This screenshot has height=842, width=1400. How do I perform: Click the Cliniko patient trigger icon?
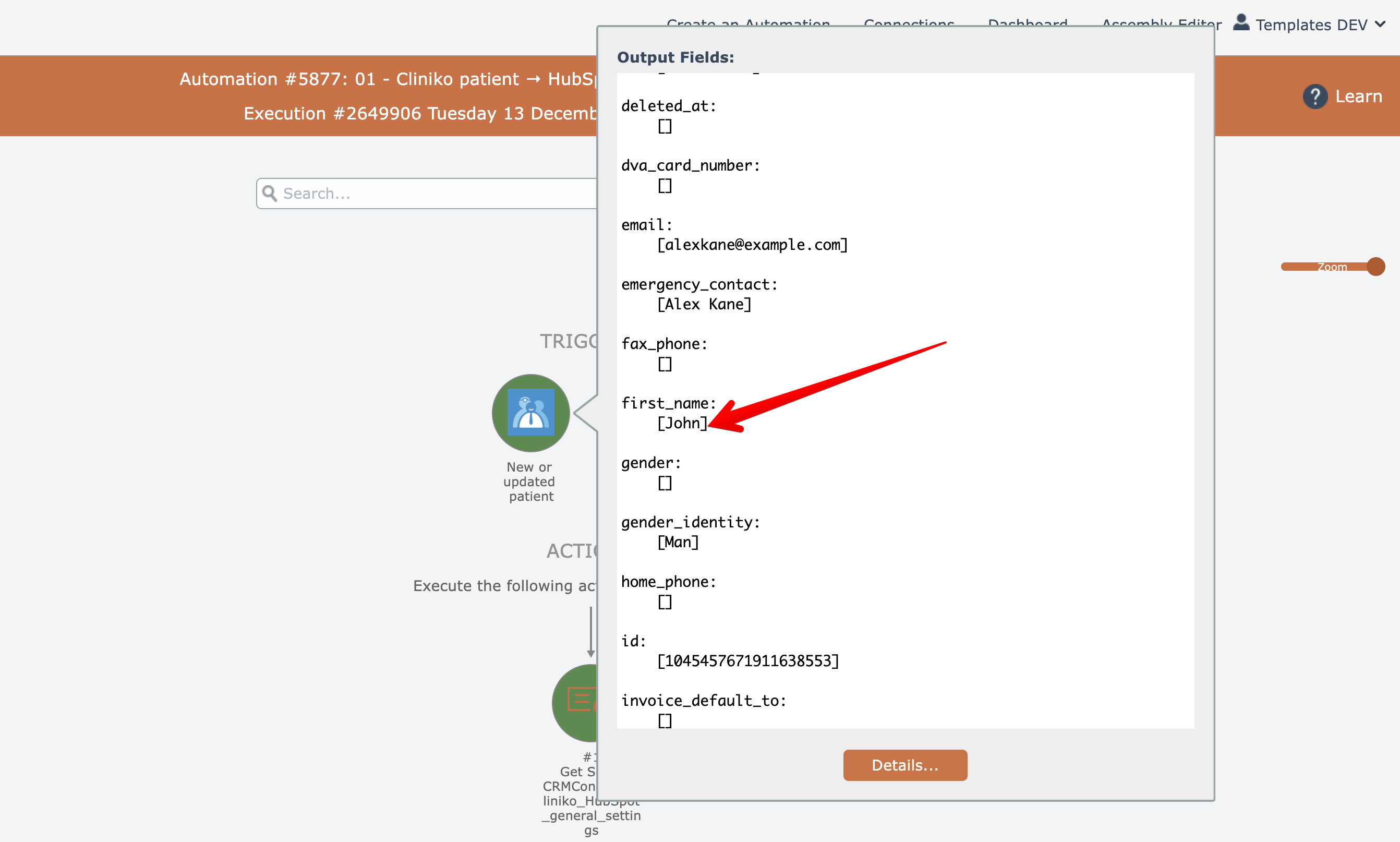coord(530,413)
